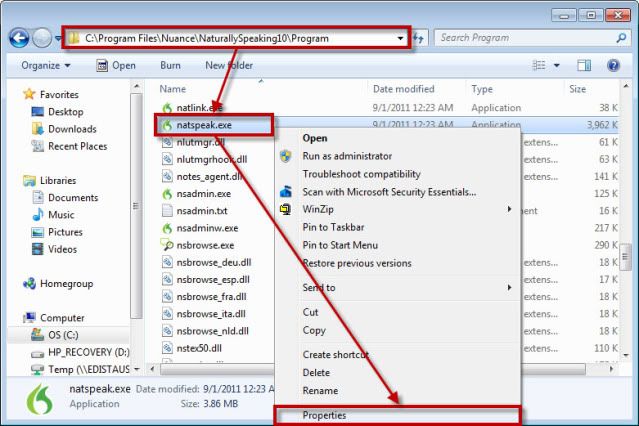
Task: Click the change view icon
Action: click(x=539, y=65)
